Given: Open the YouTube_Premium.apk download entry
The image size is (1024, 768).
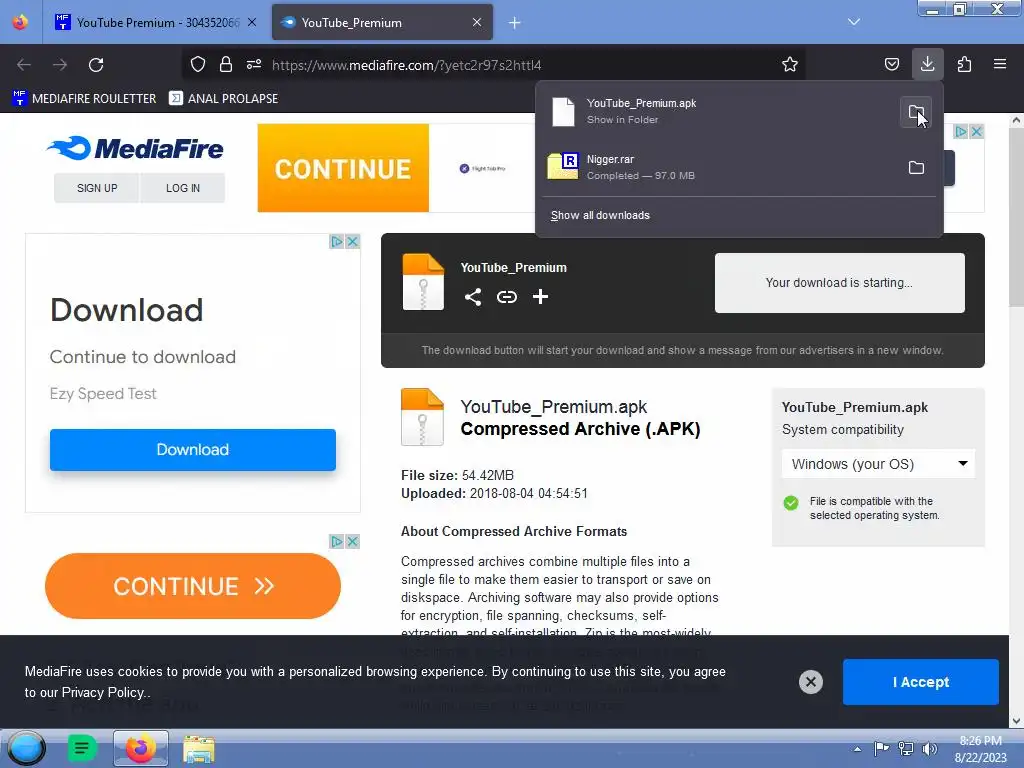Looking at the screenshot, I should [718, 112].
